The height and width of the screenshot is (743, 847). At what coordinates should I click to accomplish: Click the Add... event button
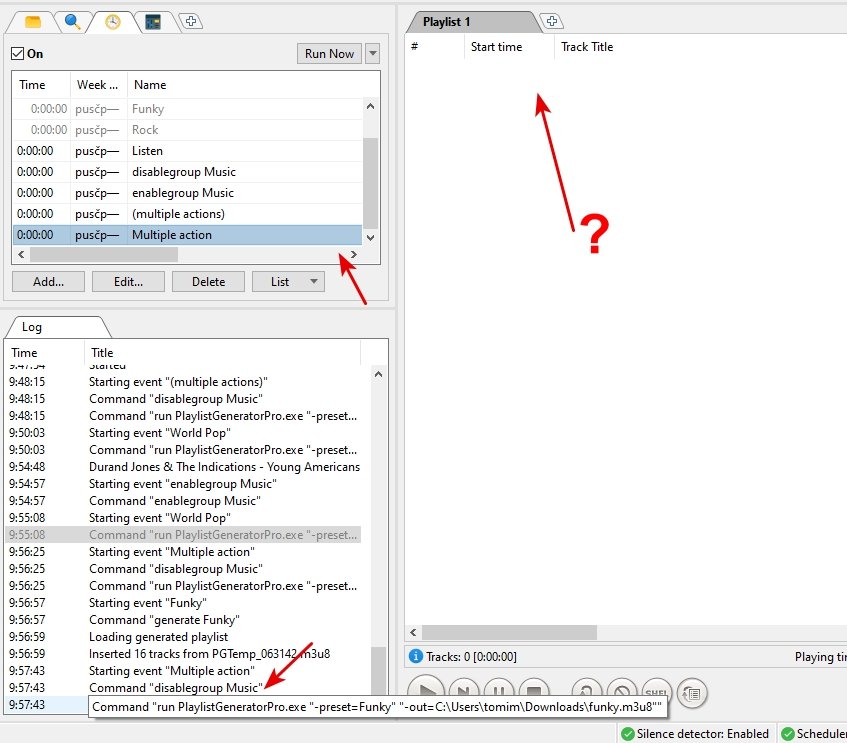pos(48,282)
